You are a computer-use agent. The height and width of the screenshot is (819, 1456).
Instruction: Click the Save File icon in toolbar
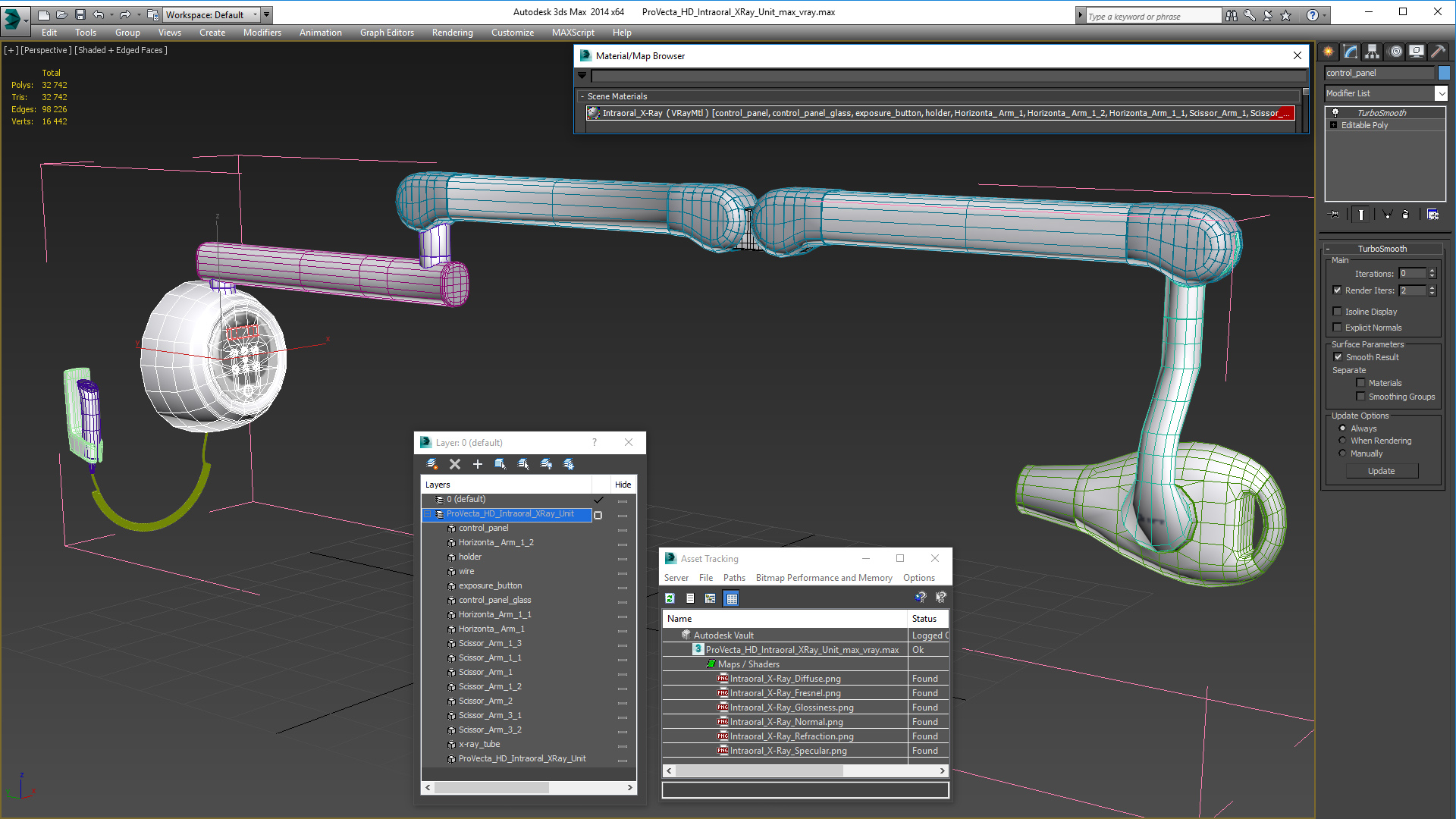click(80, 14)
